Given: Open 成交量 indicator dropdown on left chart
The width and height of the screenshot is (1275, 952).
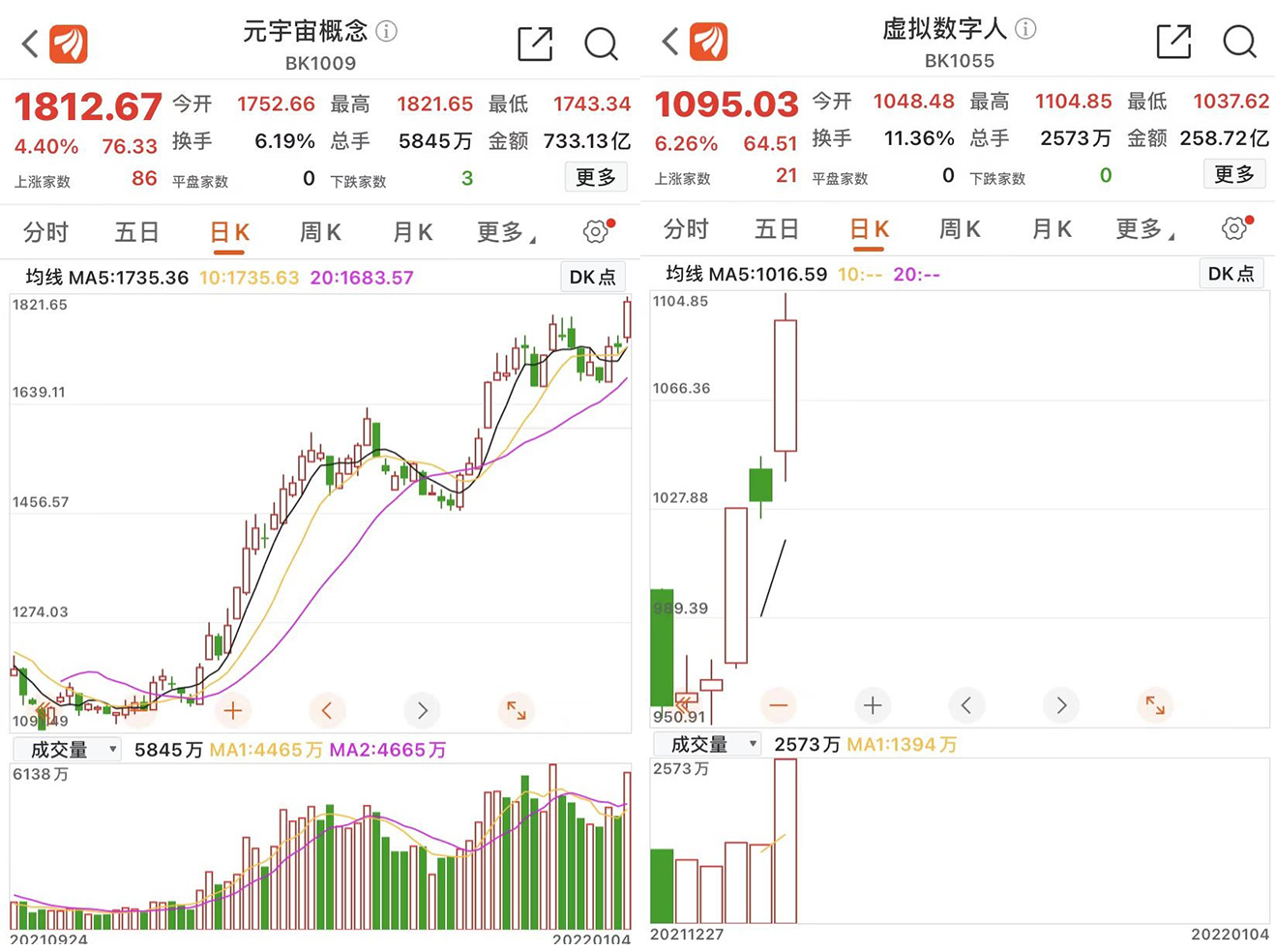Looking at the screenshot, I should click(68, 750).
